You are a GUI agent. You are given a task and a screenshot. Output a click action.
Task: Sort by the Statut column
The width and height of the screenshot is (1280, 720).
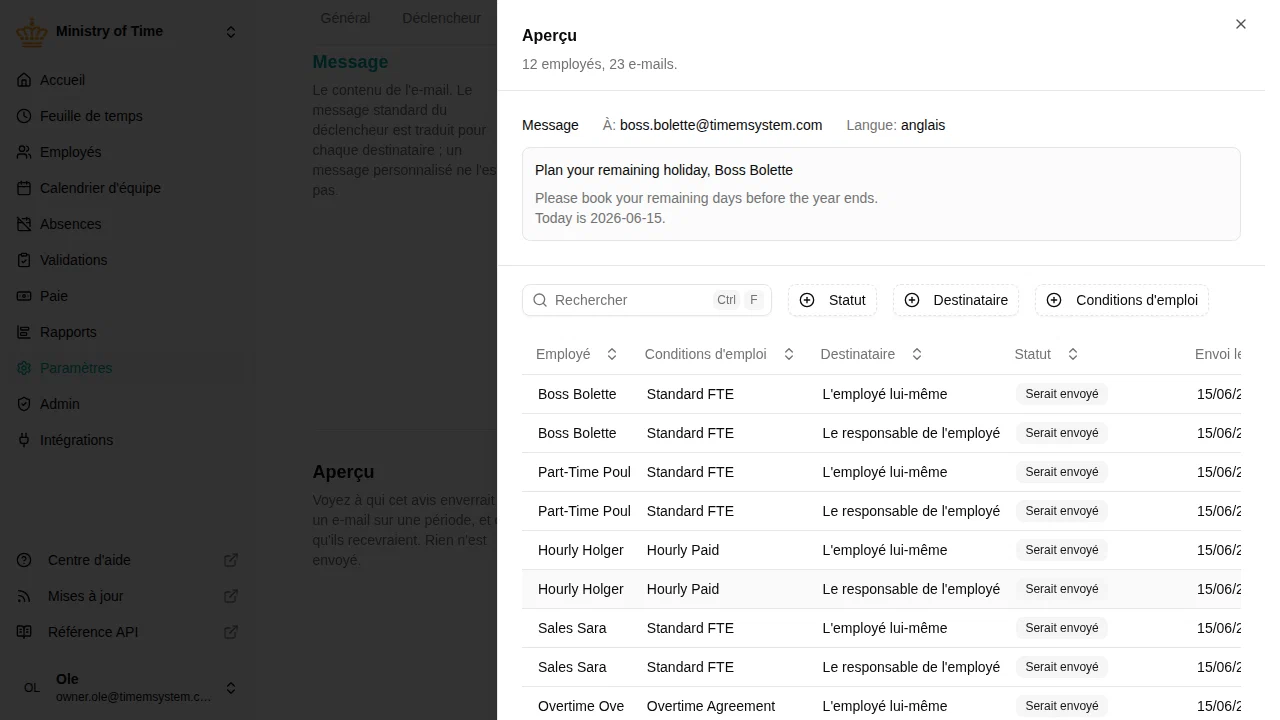point(1046,354)
